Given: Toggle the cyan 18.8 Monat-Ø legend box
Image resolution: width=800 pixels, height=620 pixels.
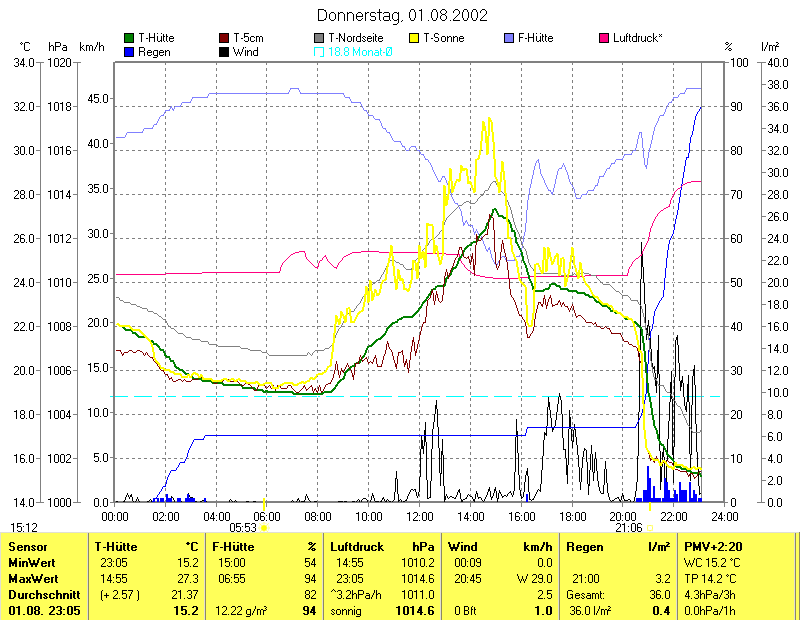Looking at the screenshot, I should [319, 51].
